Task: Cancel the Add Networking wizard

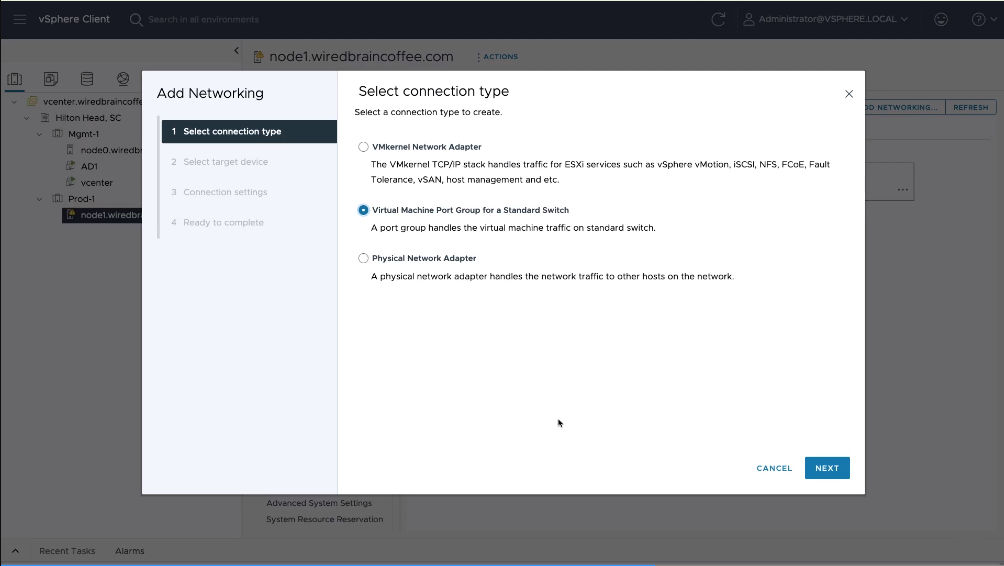Action: point(774,468)
